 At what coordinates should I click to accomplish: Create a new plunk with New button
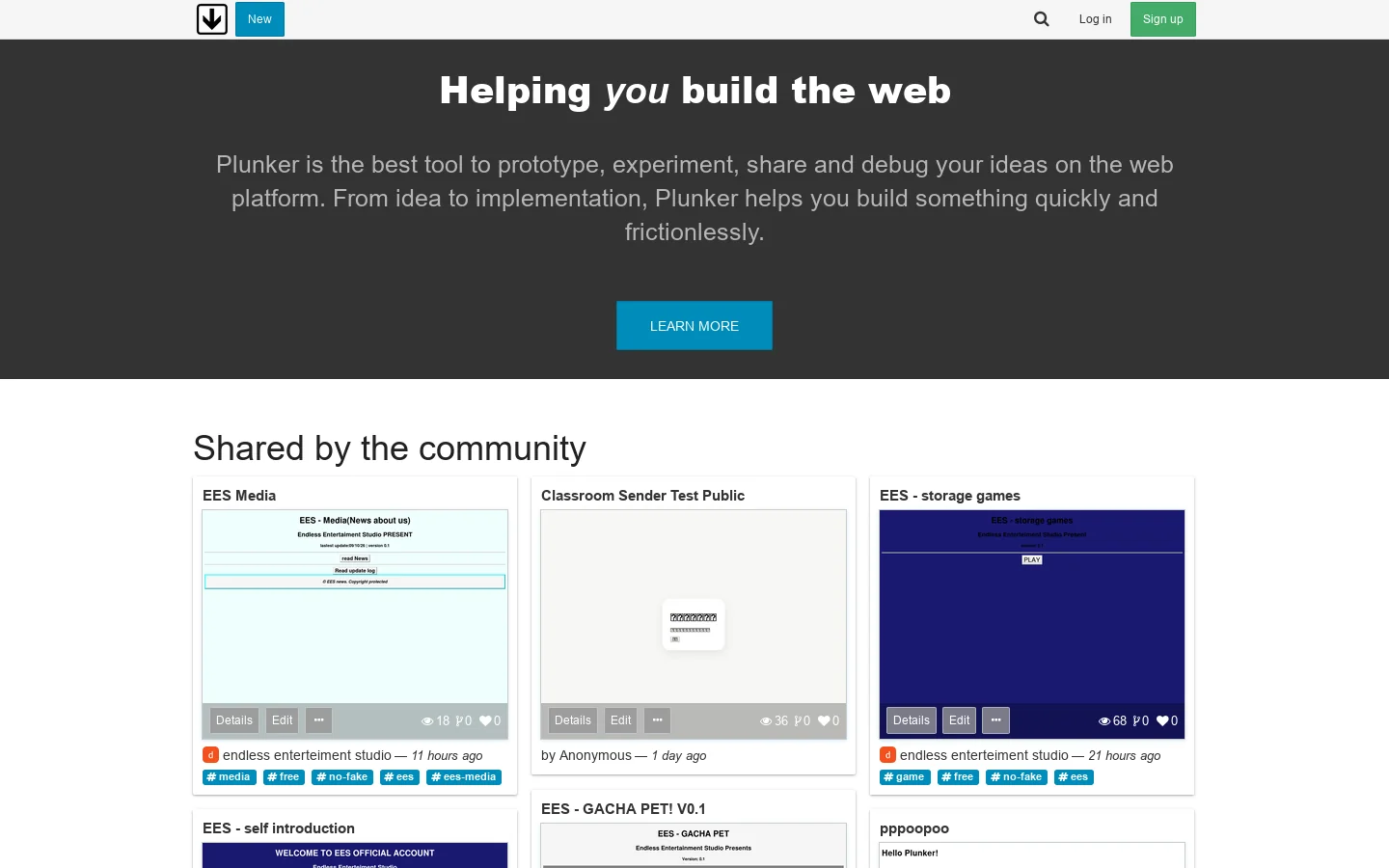click(259, 19)
